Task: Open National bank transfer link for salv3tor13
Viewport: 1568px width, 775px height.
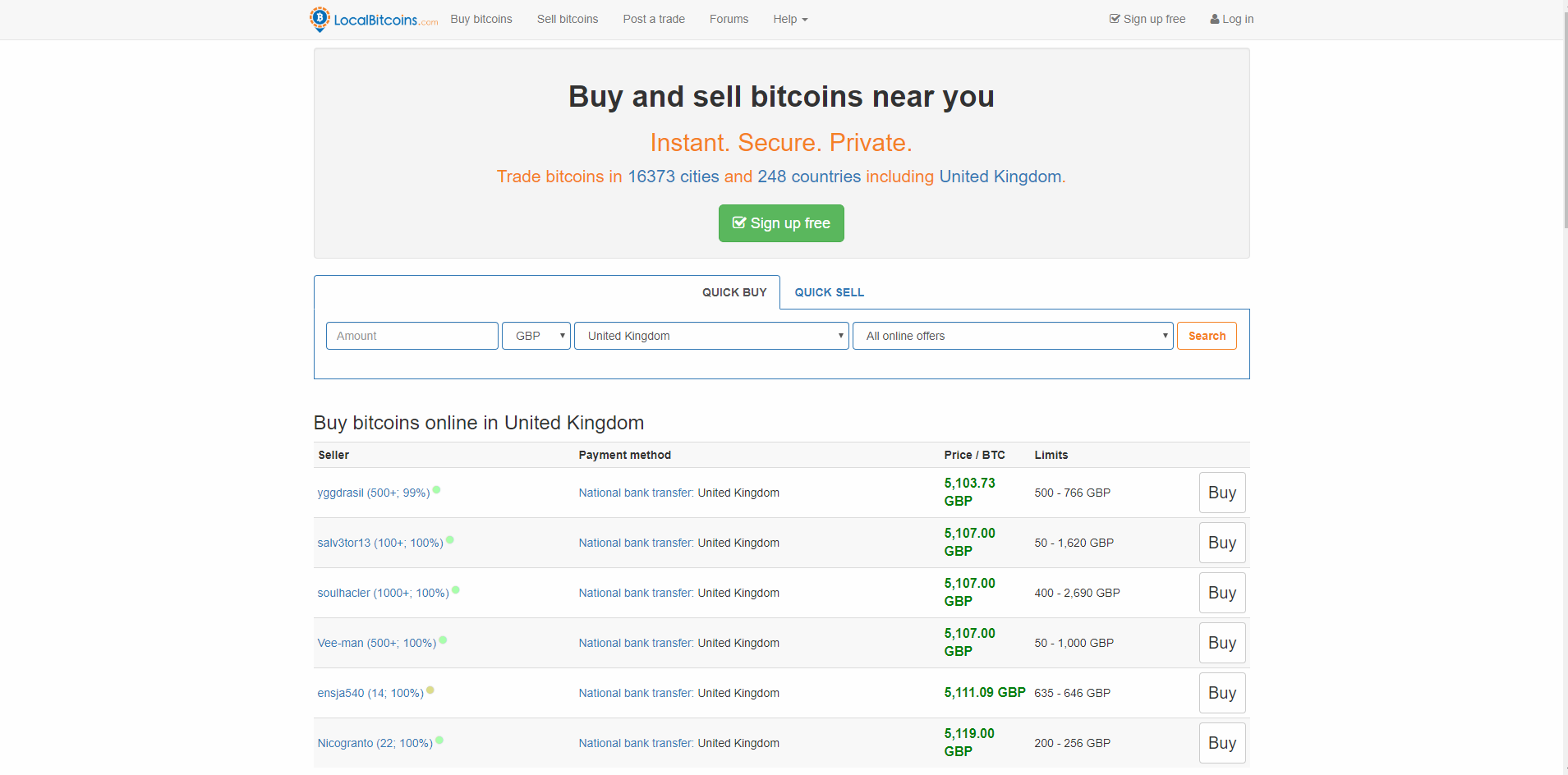Action: coord(636,543)
